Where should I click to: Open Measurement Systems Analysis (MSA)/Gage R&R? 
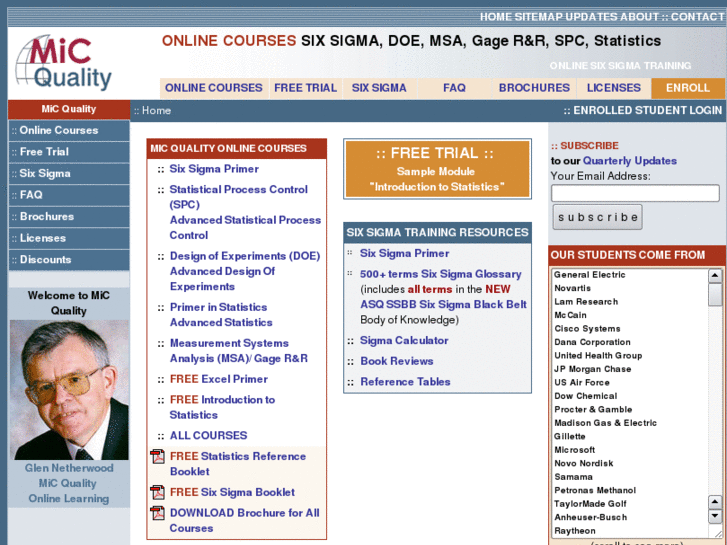click(238, 351)
